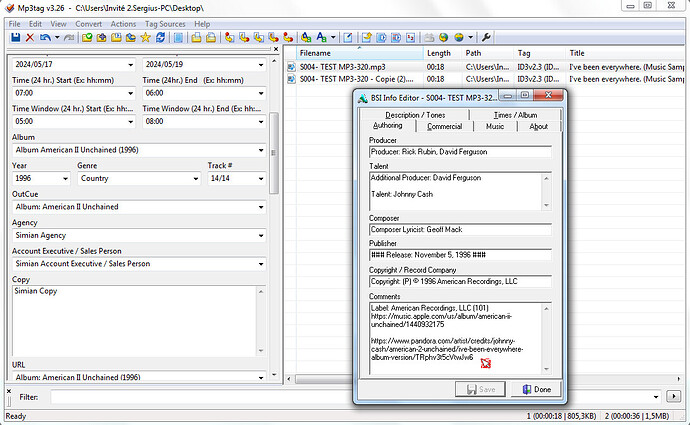The image size is (690, 425).
Task: Expand the Track # 14/14 dropdown
Action: point(261,179)
